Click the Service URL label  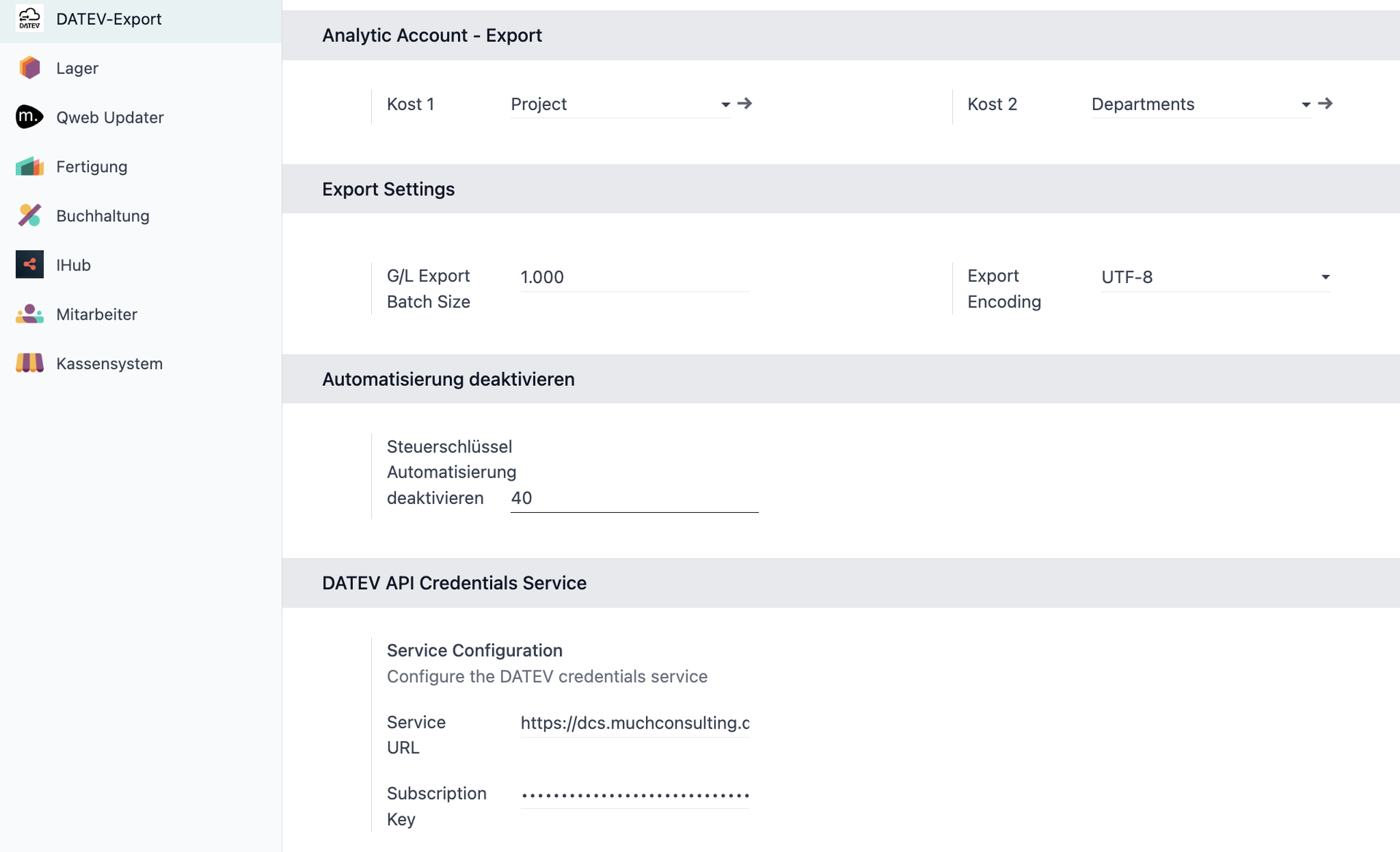[x=416, y=735]
